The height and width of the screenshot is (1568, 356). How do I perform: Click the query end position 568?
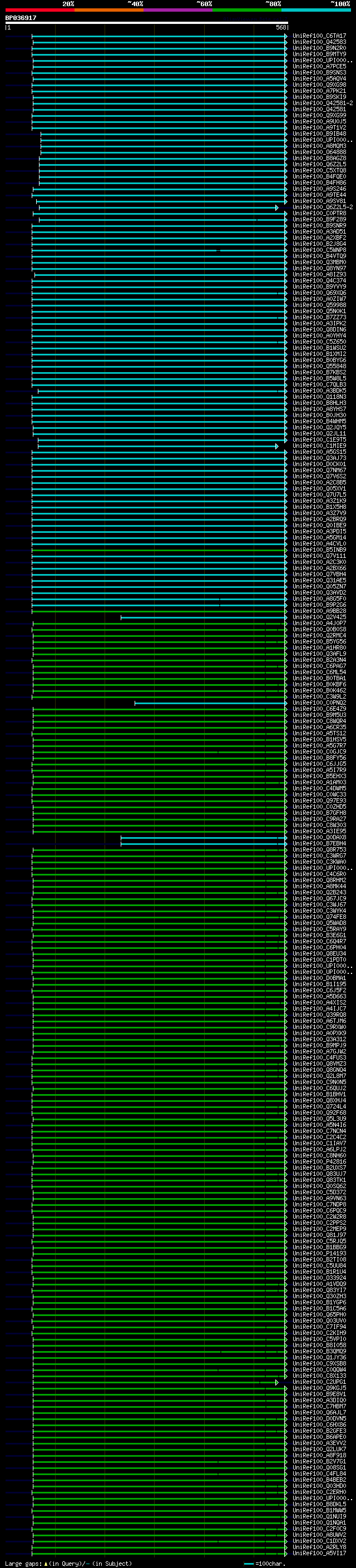(281, 27)
